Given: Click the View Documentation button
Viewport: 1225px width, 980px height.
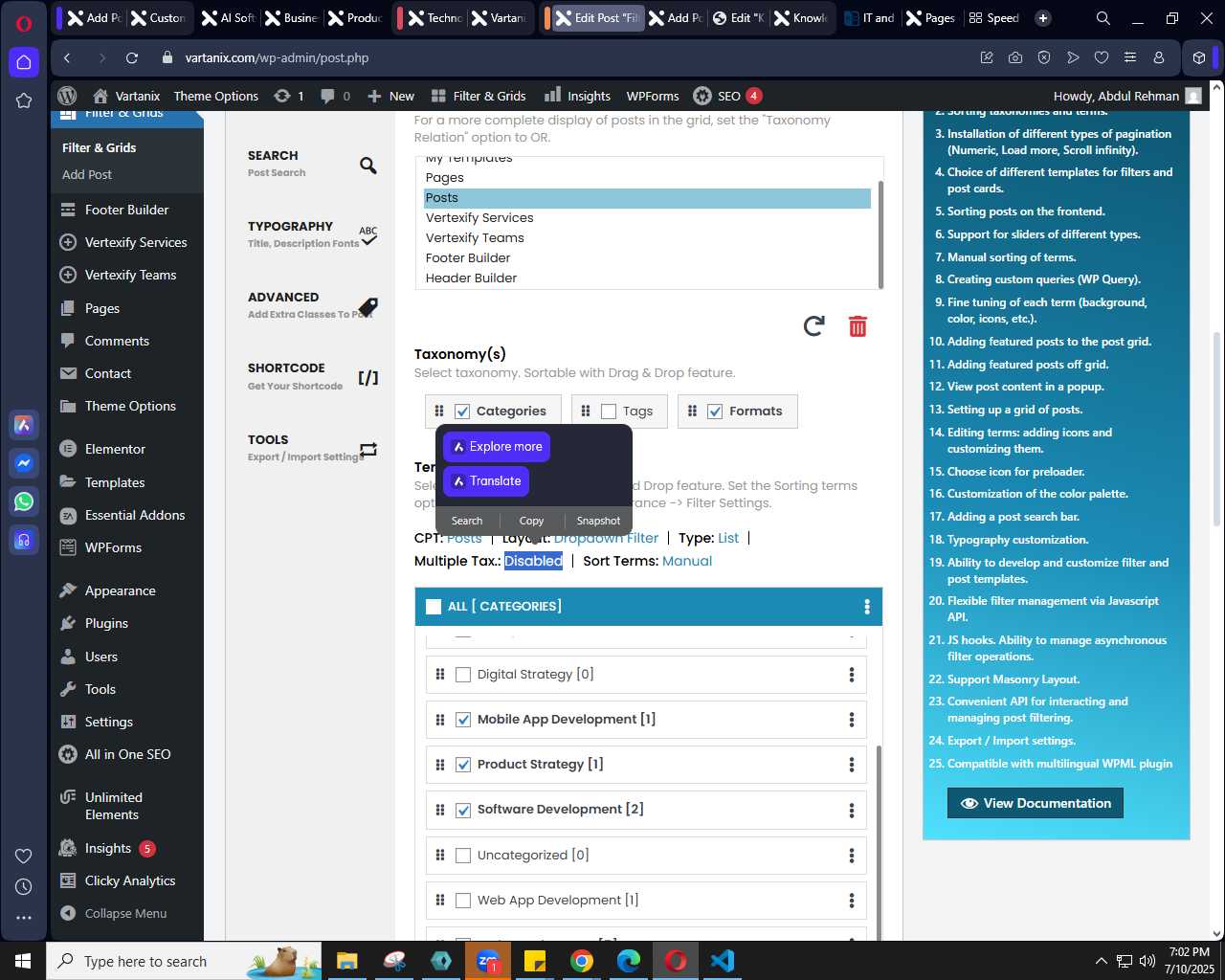Looking at the screenshot, I should click(1036, 803).
